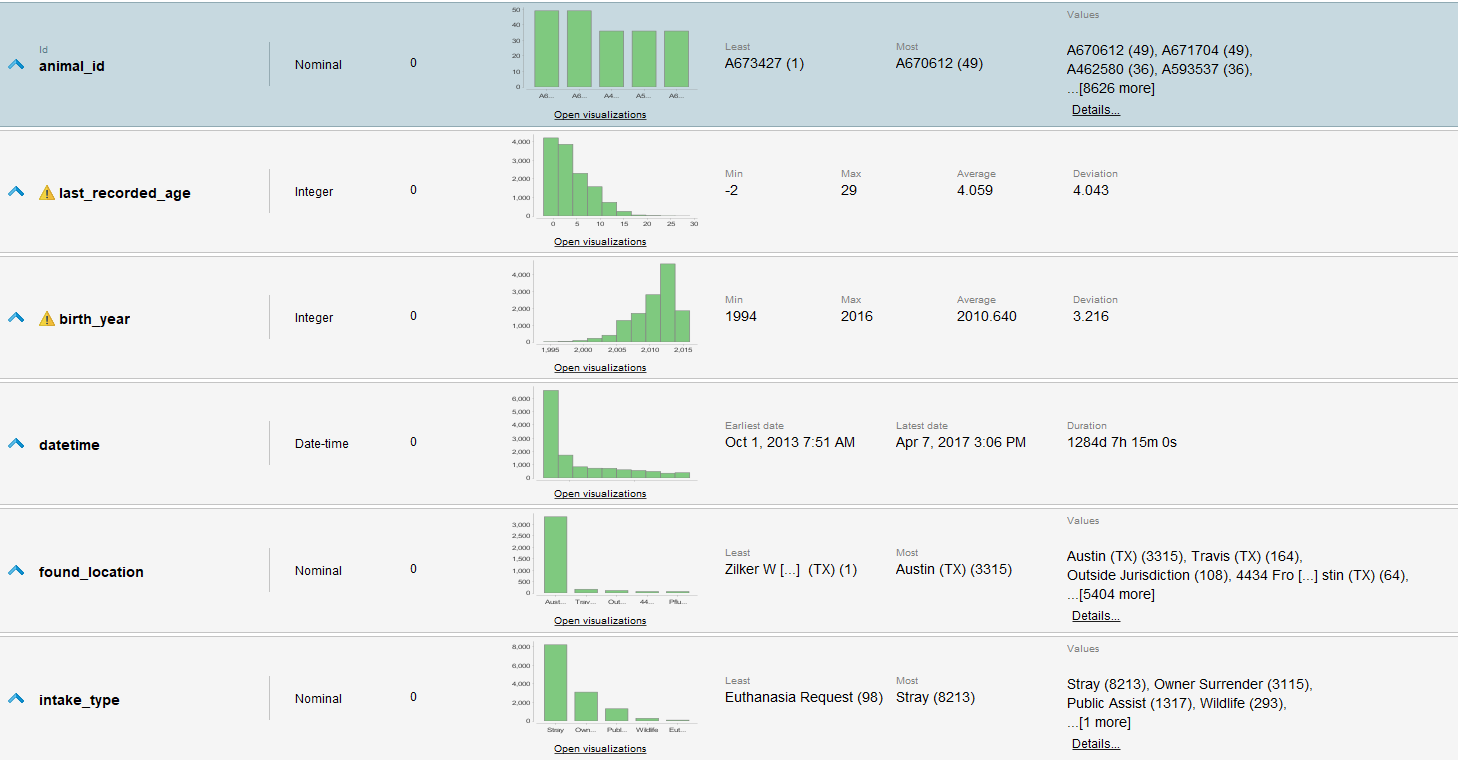This screenshot has height=760, width=1458.
Task: Select the intake_type attribute name
Action: pos(79,700)
